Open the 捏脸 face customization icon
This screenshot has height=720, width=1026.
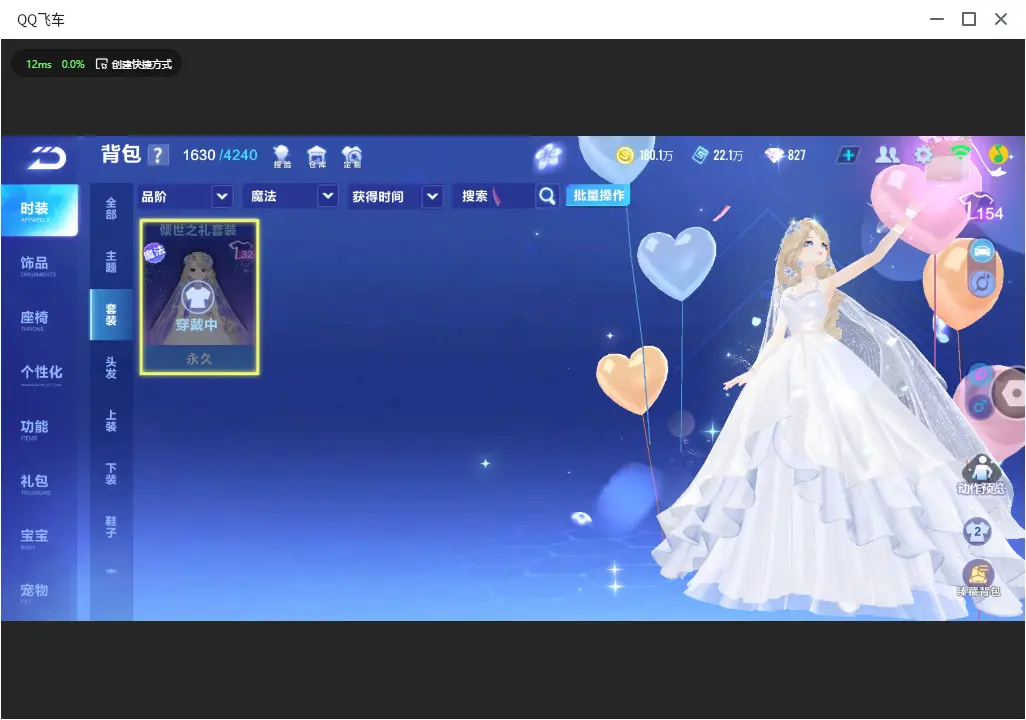tap(282, 156)
